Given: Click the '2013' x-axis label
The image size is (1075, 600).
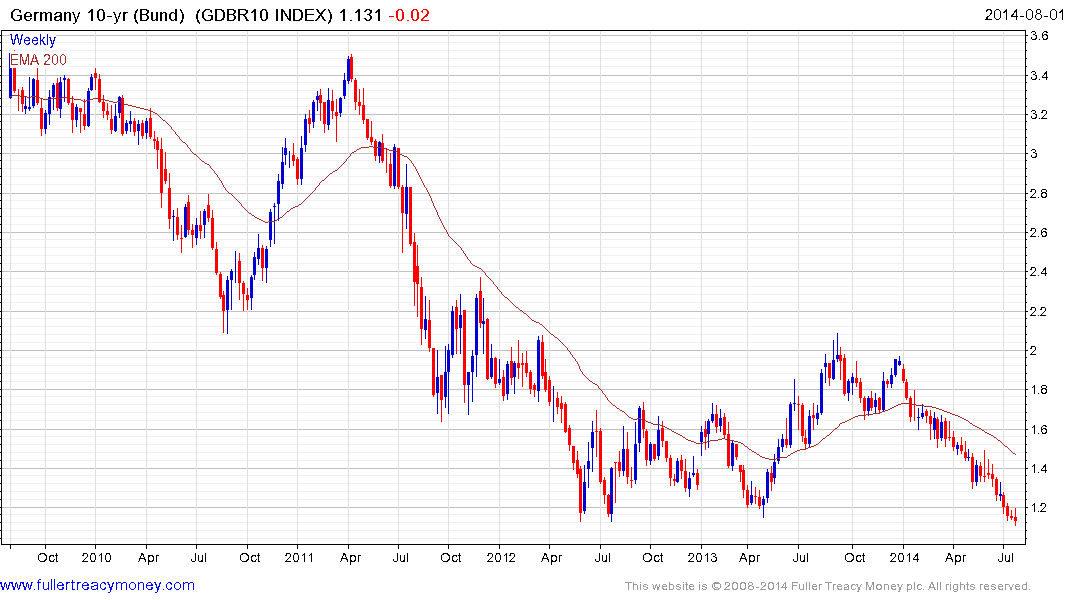Looking at the screenshot, I should click(x=702, y=557).
